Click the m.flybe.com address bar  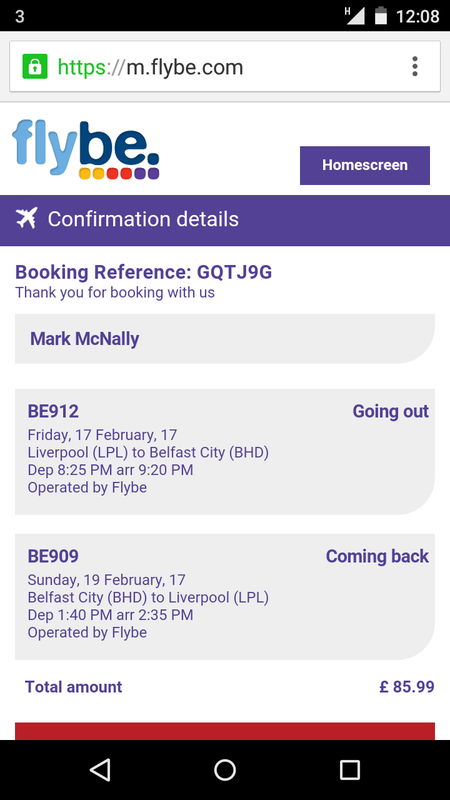click(x=224, y=67)
